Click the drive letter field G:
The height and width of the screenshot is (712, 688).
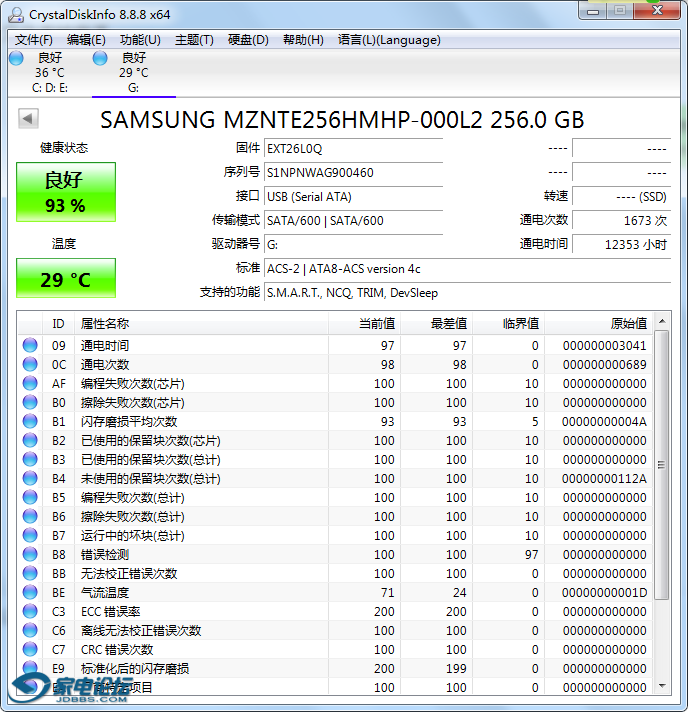(353, 245)
